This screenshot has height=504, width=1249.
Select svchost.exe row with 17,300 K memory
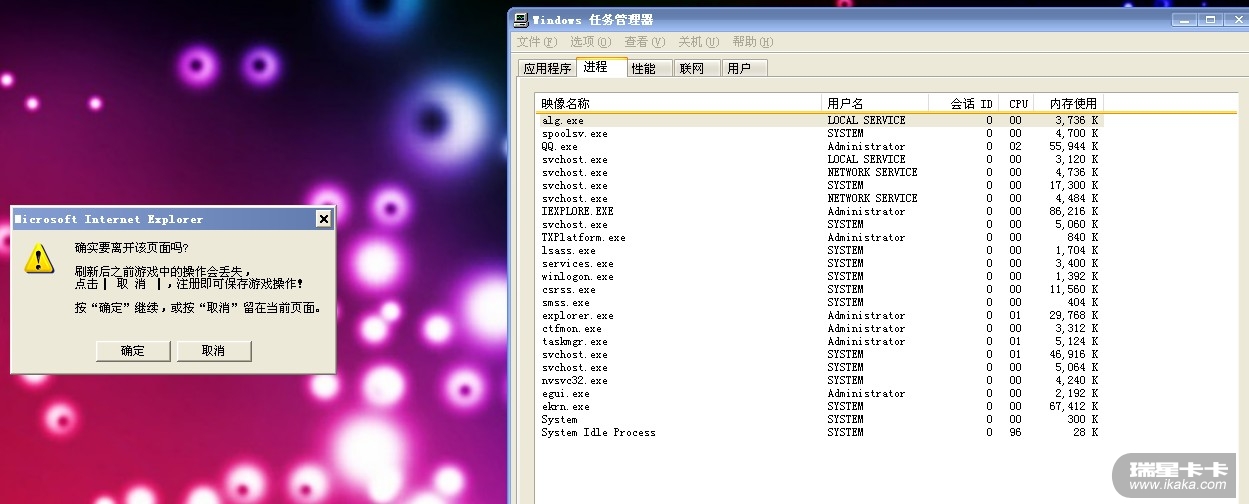[819, 185]
